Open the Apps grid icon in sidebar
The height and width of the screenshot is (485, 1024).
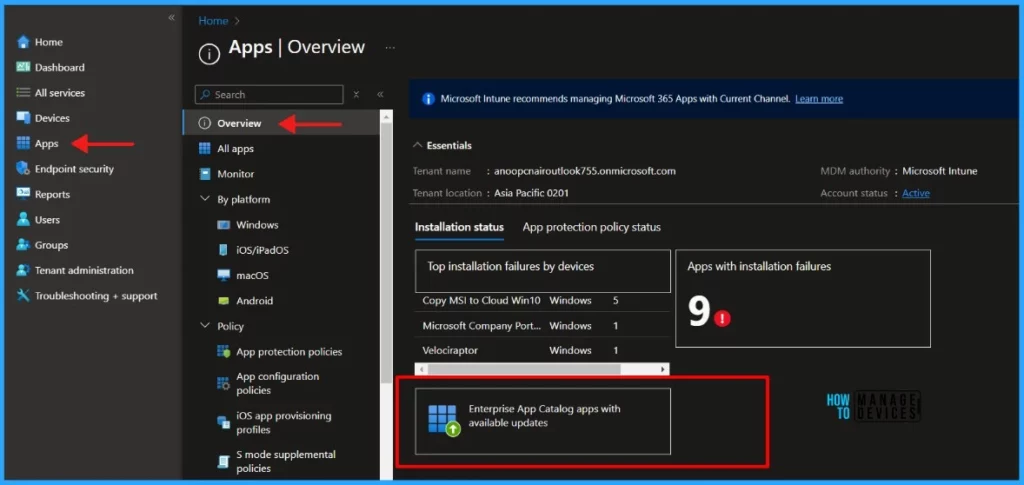(x=23, y=144)
